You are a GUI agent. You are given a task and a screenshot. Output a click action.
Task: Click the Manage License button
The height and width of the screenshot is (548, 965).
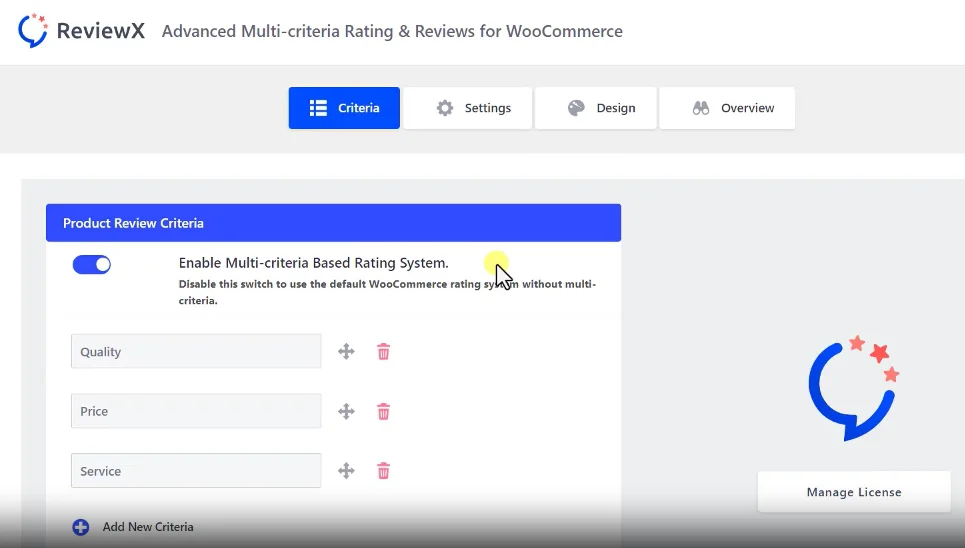point(854,492)
